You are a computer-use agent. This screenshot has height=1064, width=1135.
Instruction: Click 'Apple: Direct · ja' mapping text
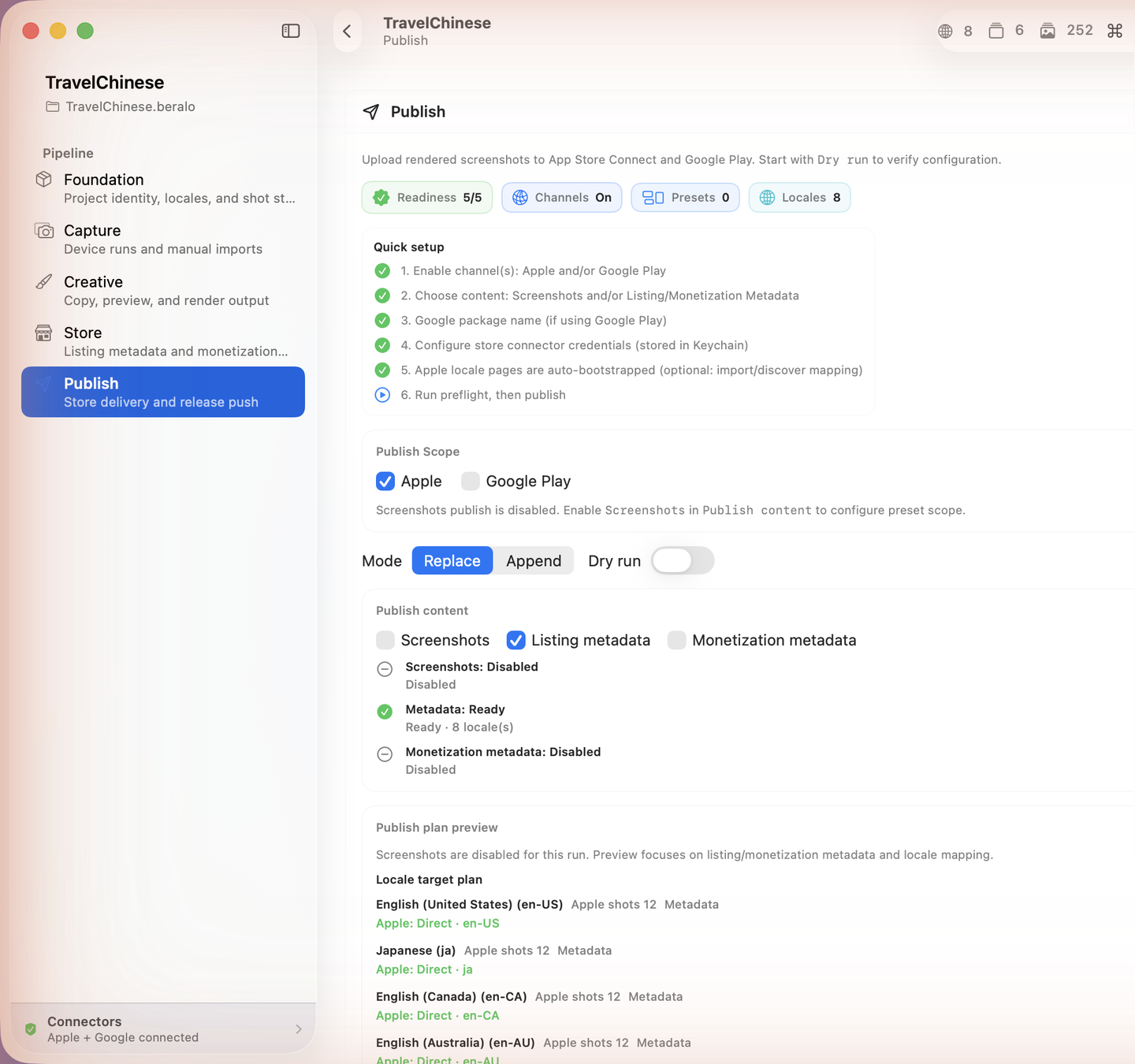tap(424, 969)
